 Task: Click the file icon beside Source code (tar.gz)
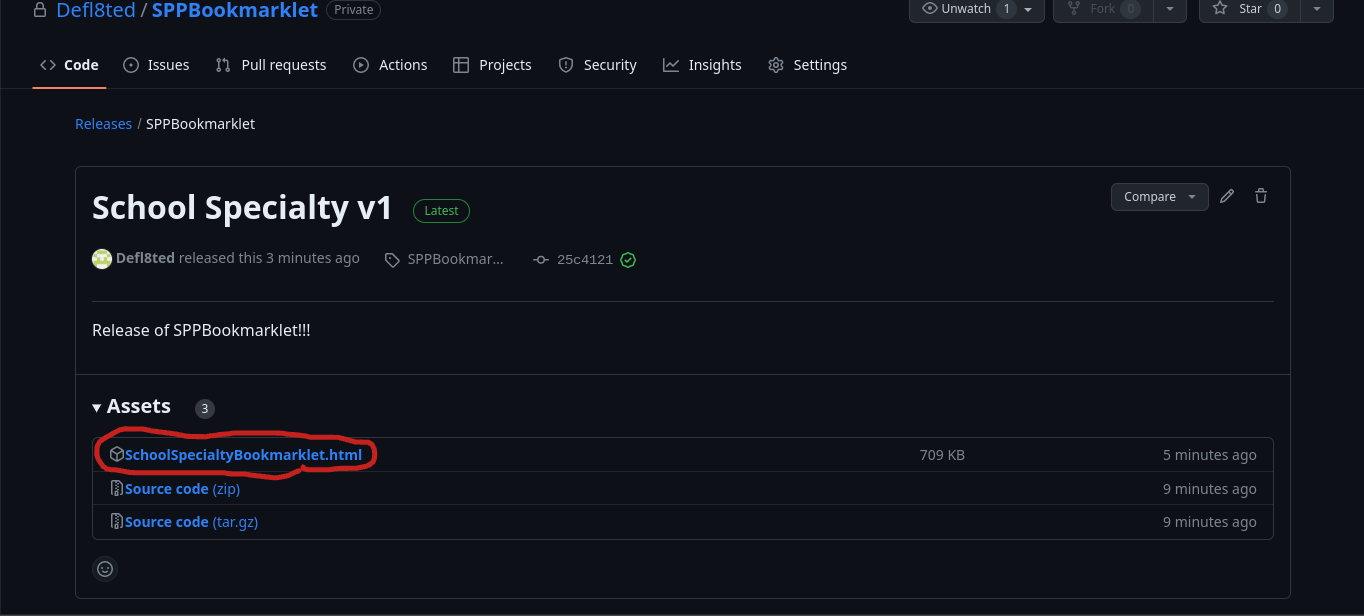pyautogui.click(x=117, y=522)
